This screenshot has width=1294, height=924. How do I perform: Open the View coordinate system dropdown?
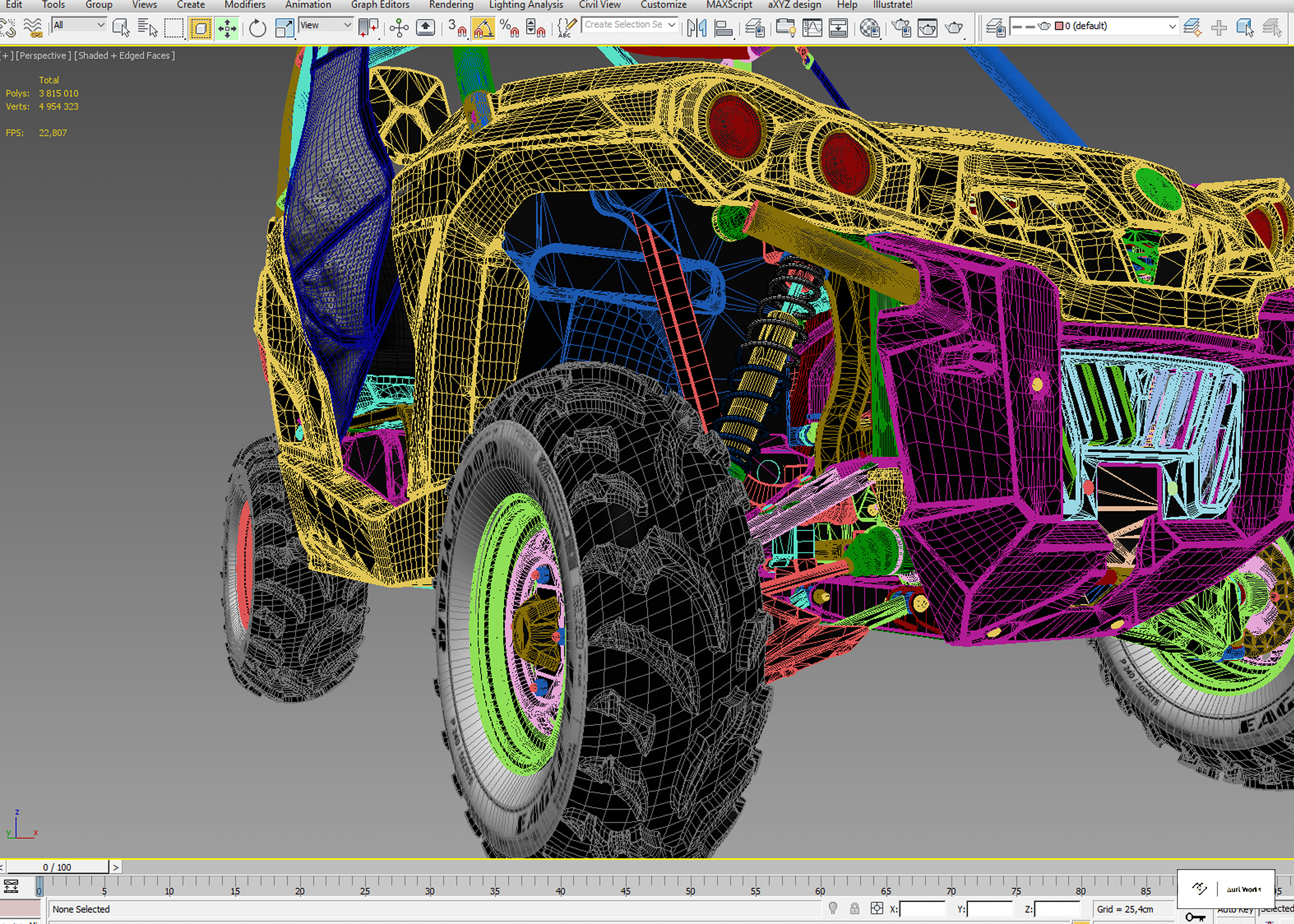(326, 25)
